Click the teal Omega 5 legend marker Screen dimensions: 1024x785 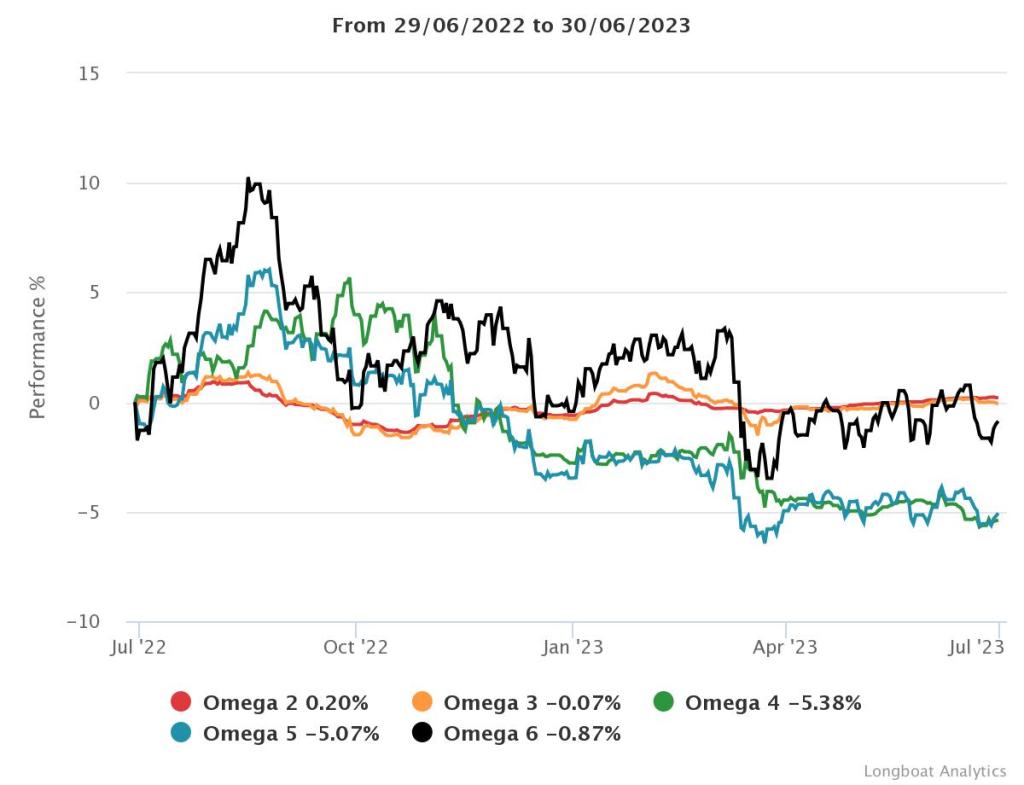(x=181, y=733)
